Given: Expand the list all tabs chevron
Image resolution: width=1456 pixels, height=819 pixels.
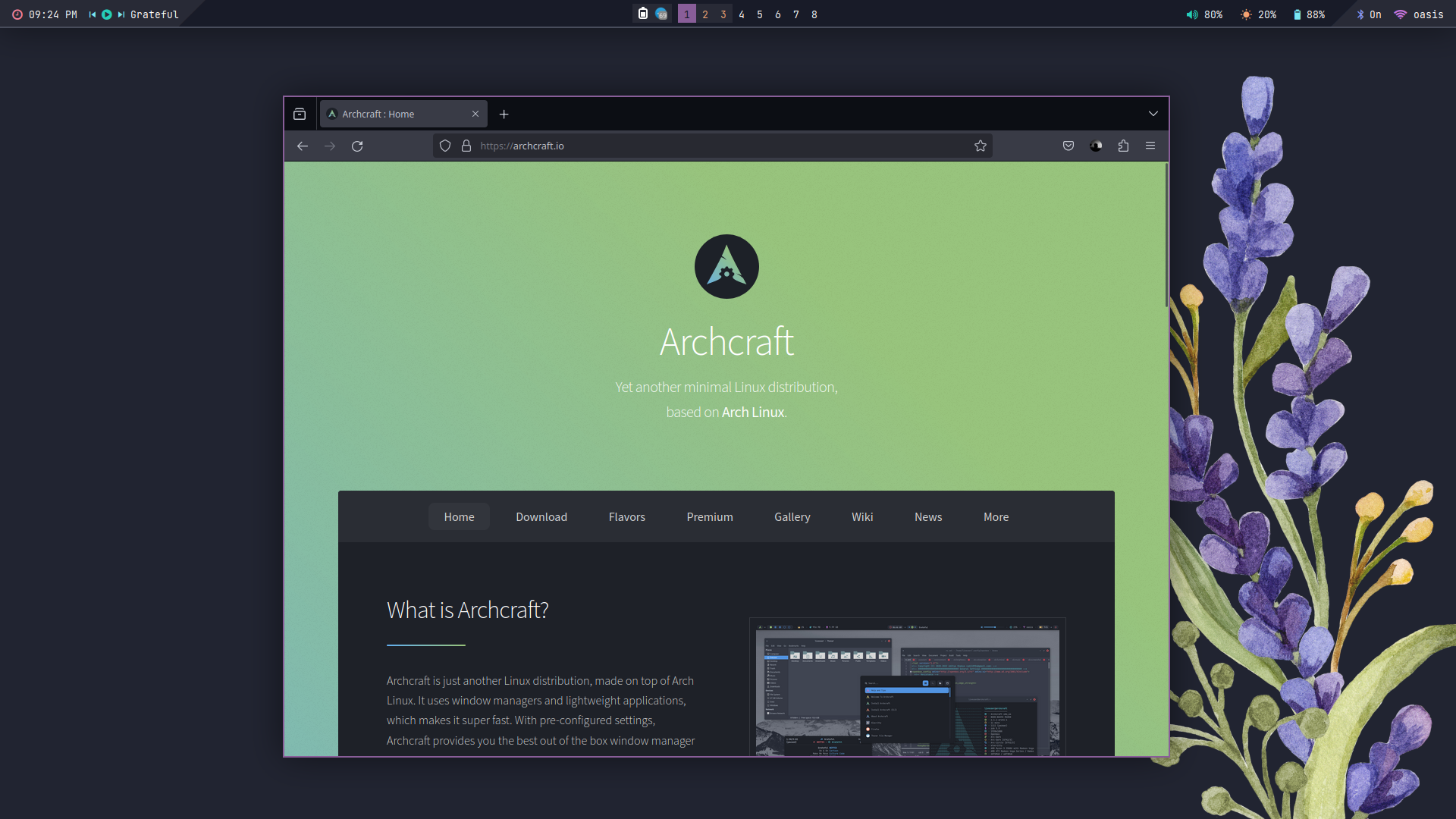Looking at the screenshot, I should pos(1153,114).
